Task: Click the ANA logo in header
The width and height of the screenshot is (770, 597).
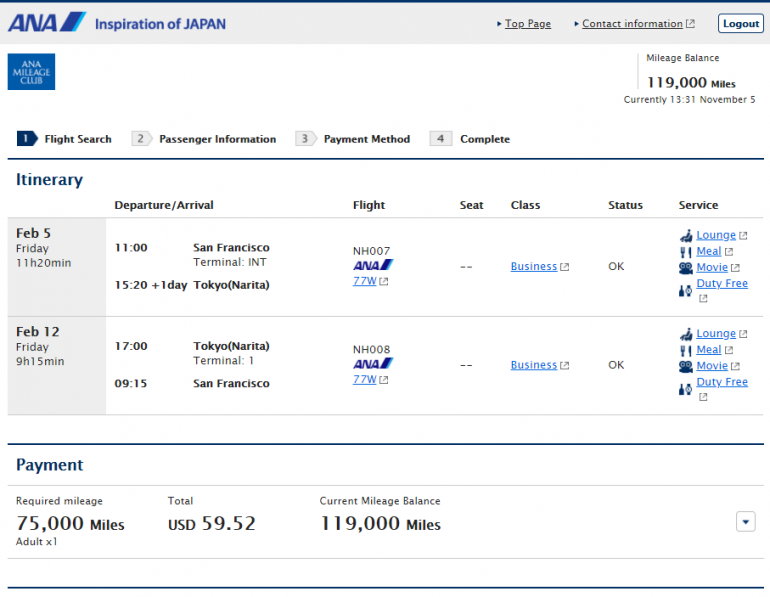Action: 47,22
